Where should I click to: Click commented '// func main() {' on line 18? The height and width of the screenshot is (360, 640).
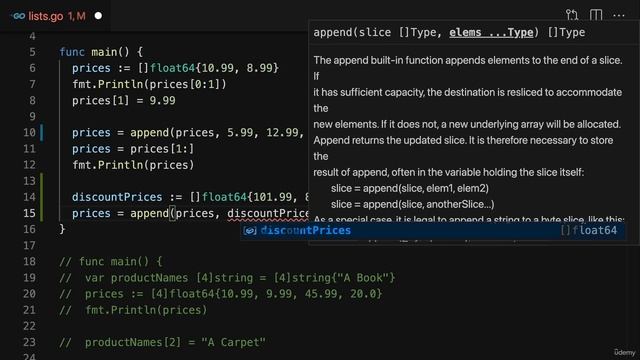coord(111,262)
